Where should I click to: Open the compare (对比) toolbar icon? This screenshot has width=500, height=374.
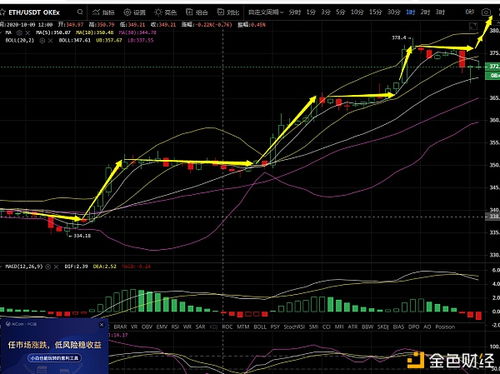(x=220, y=12)
